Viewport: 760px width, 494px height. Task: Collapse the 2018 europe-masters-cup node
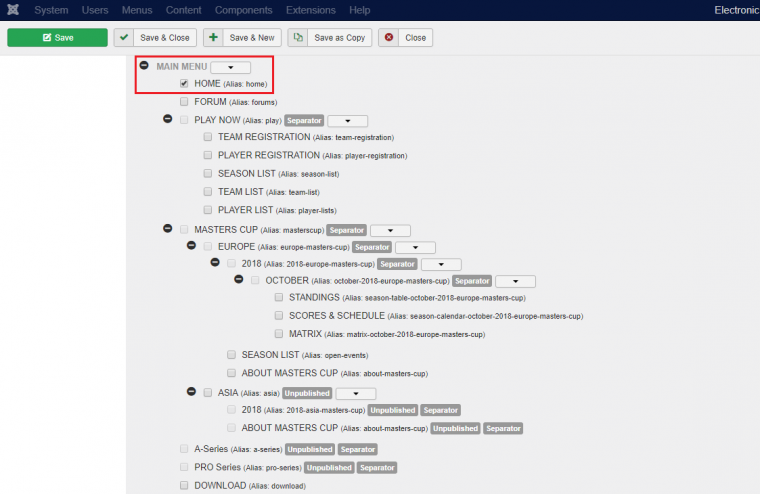click(215, 262)
